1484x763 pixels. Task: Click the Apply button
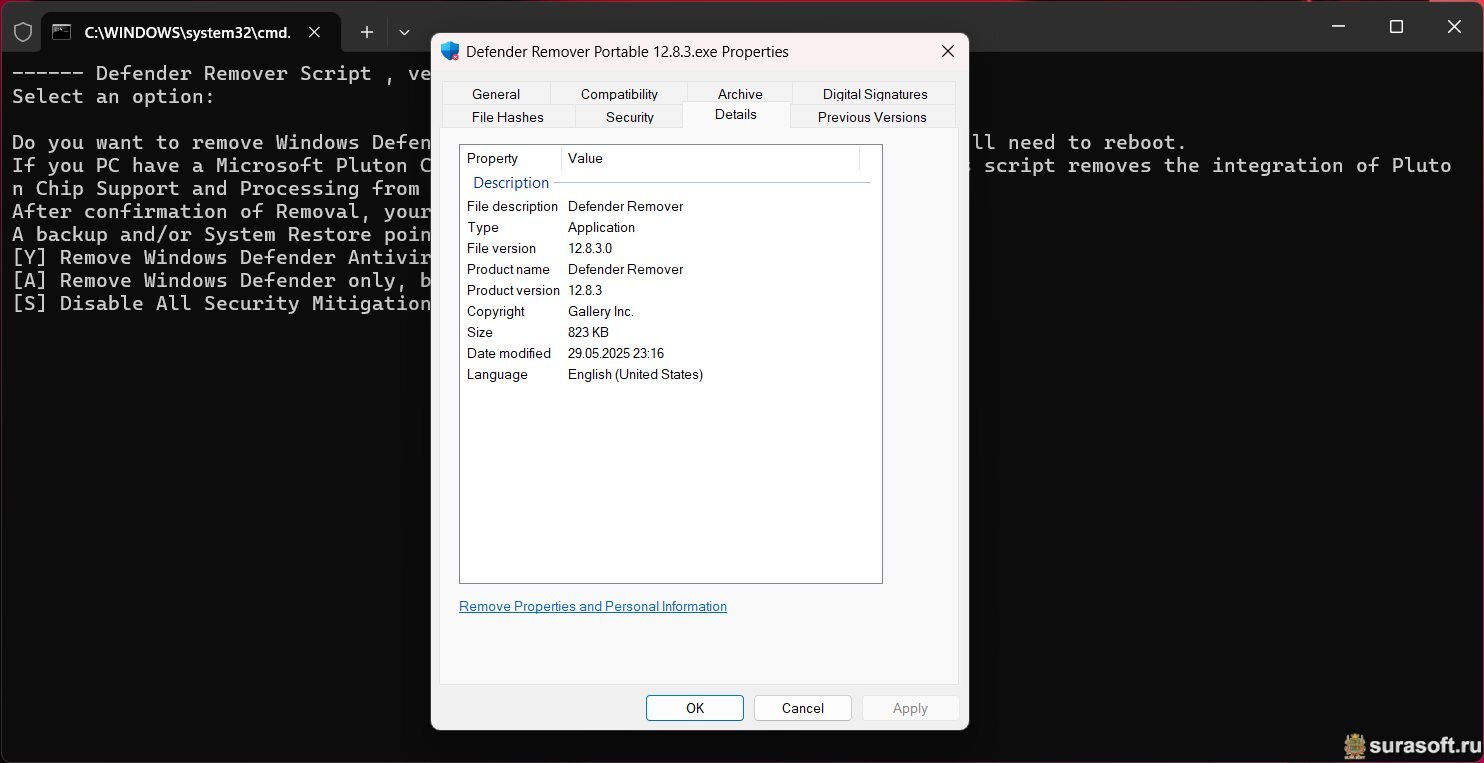pos(910,708)
